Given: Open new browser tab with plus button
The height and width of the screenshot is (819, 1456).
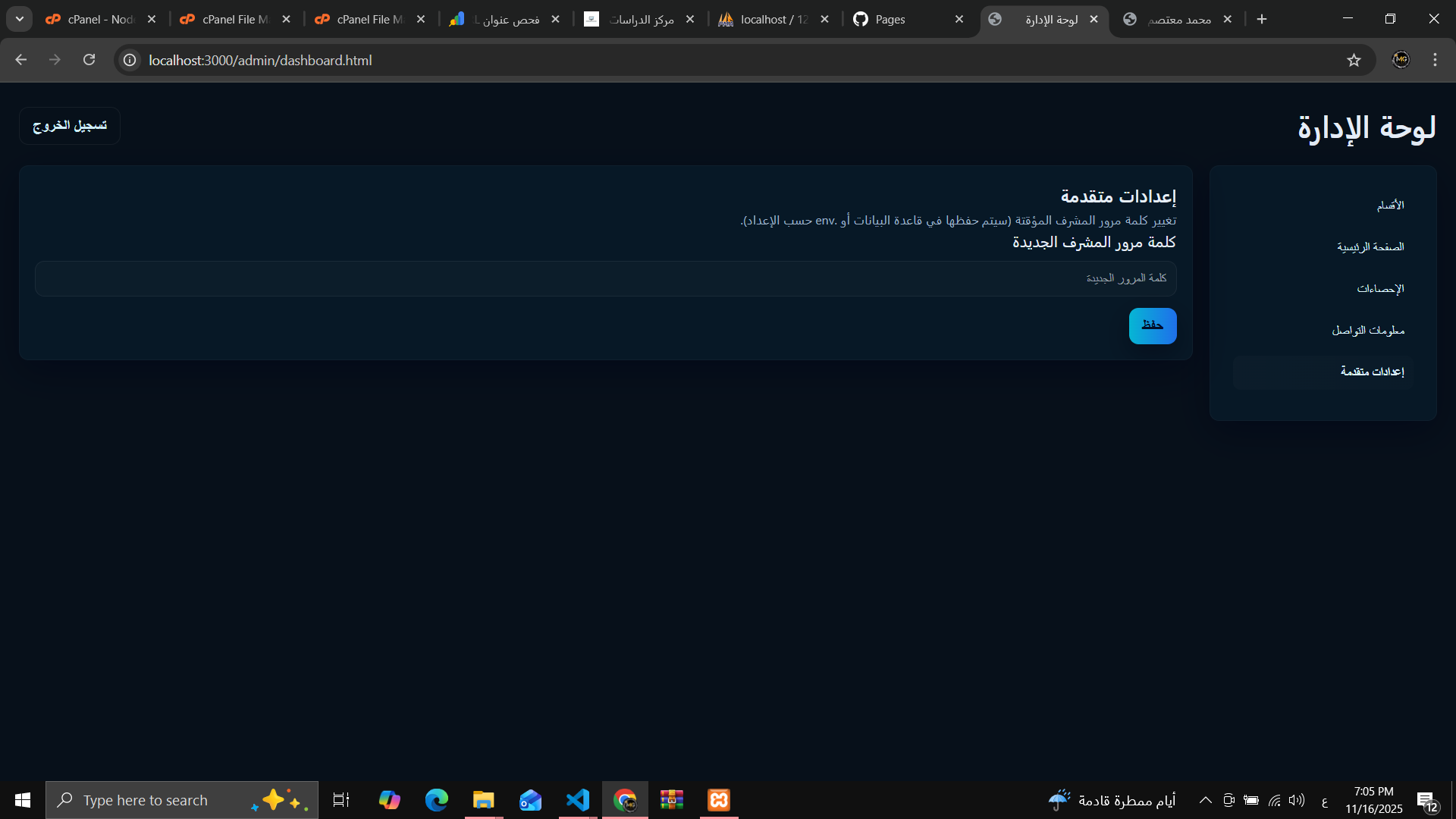Looking at the screenshot, I should pos(1262,19).
